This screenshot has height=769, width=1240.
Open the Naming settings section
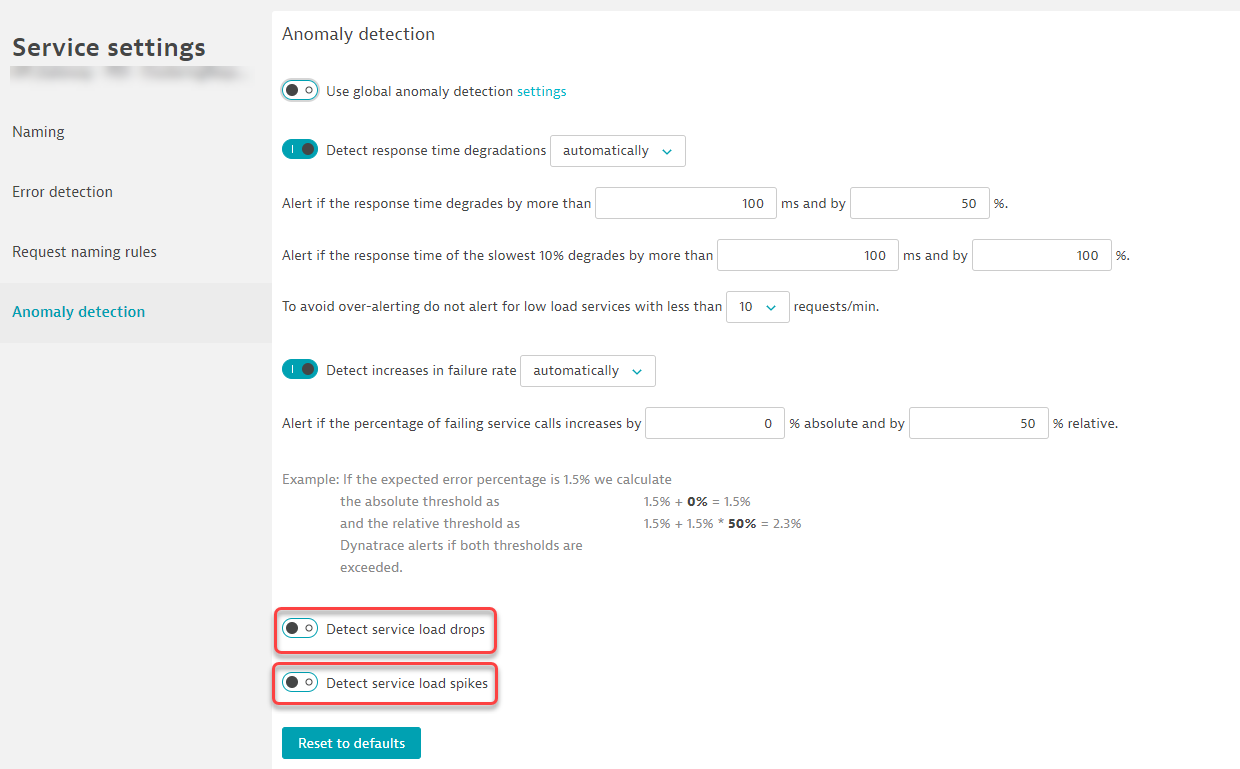(38, 132)
